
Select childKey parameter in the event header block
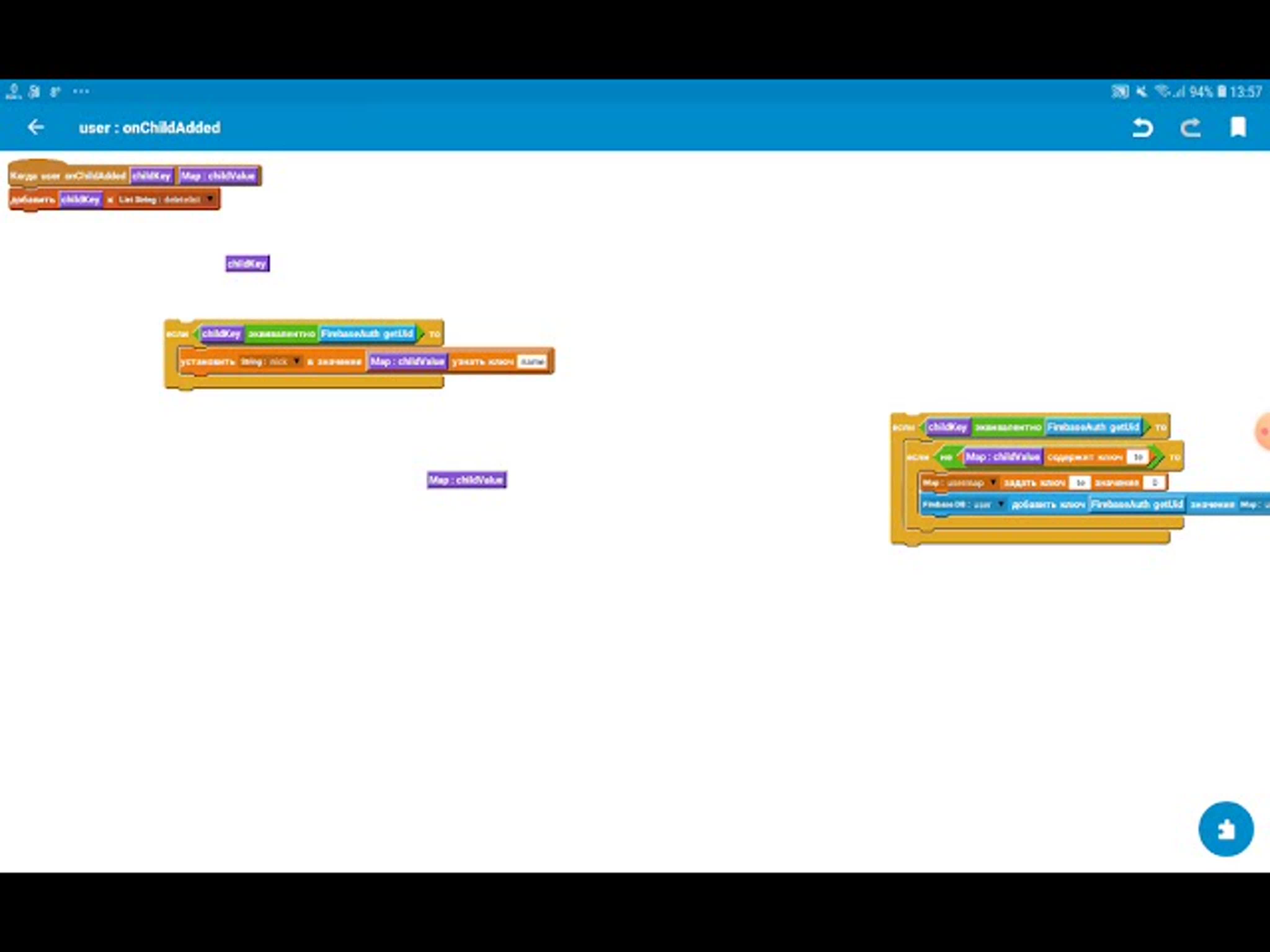[x=152, y=176]
